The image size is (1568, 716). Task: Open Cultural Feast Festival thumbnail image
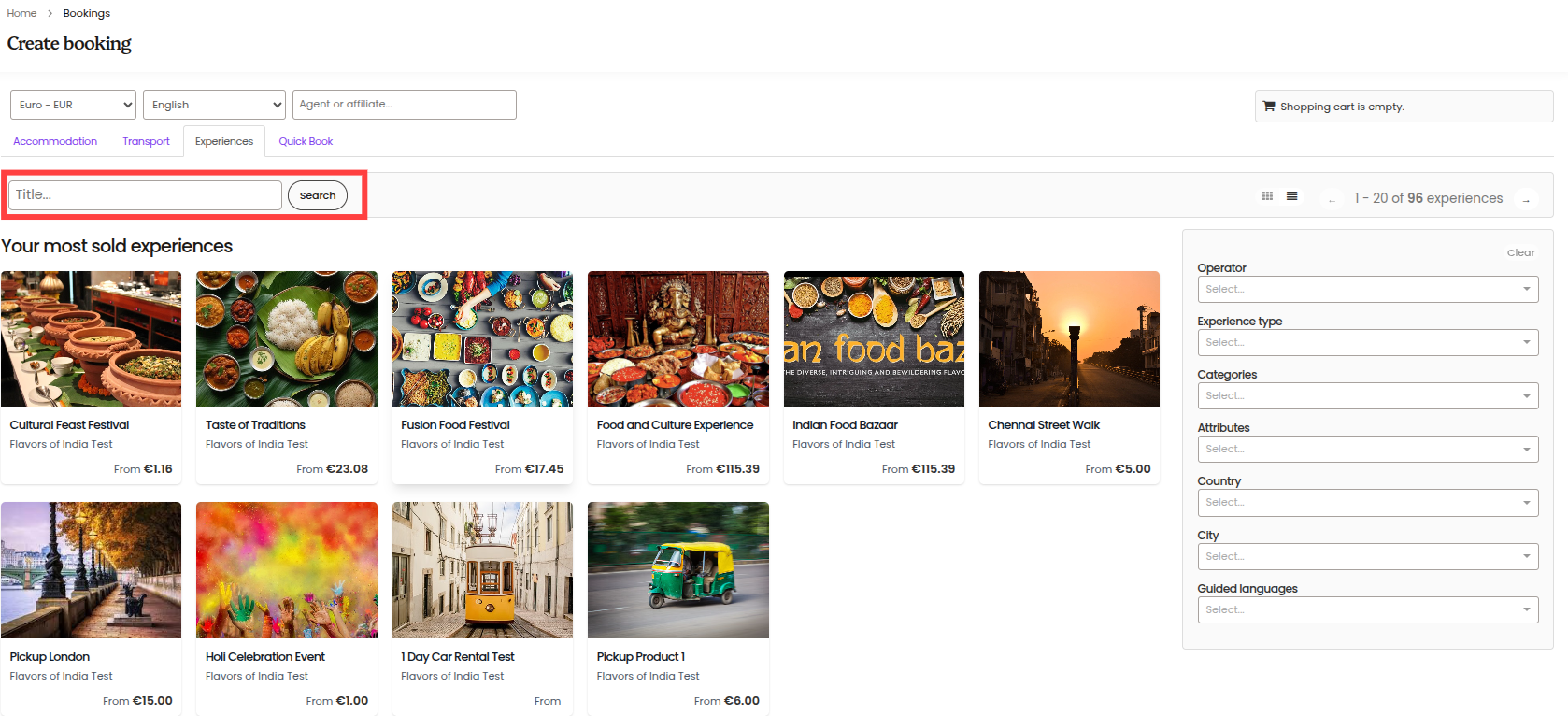pos(92,338)
